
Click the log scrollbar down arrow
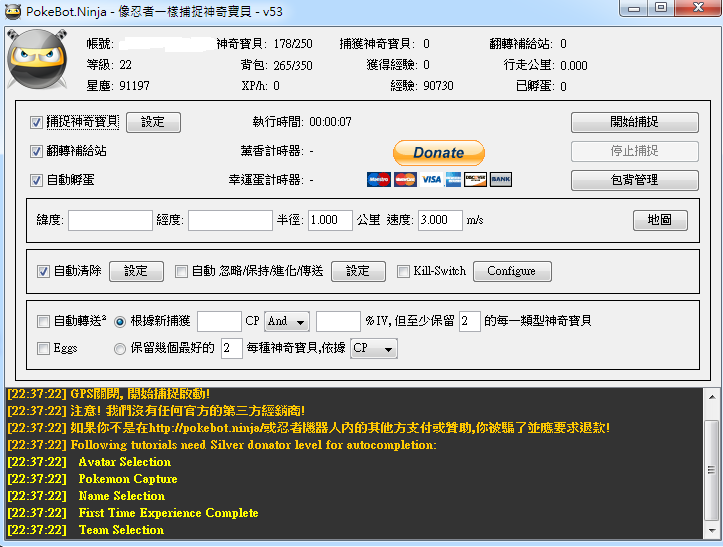coord(712,530)
